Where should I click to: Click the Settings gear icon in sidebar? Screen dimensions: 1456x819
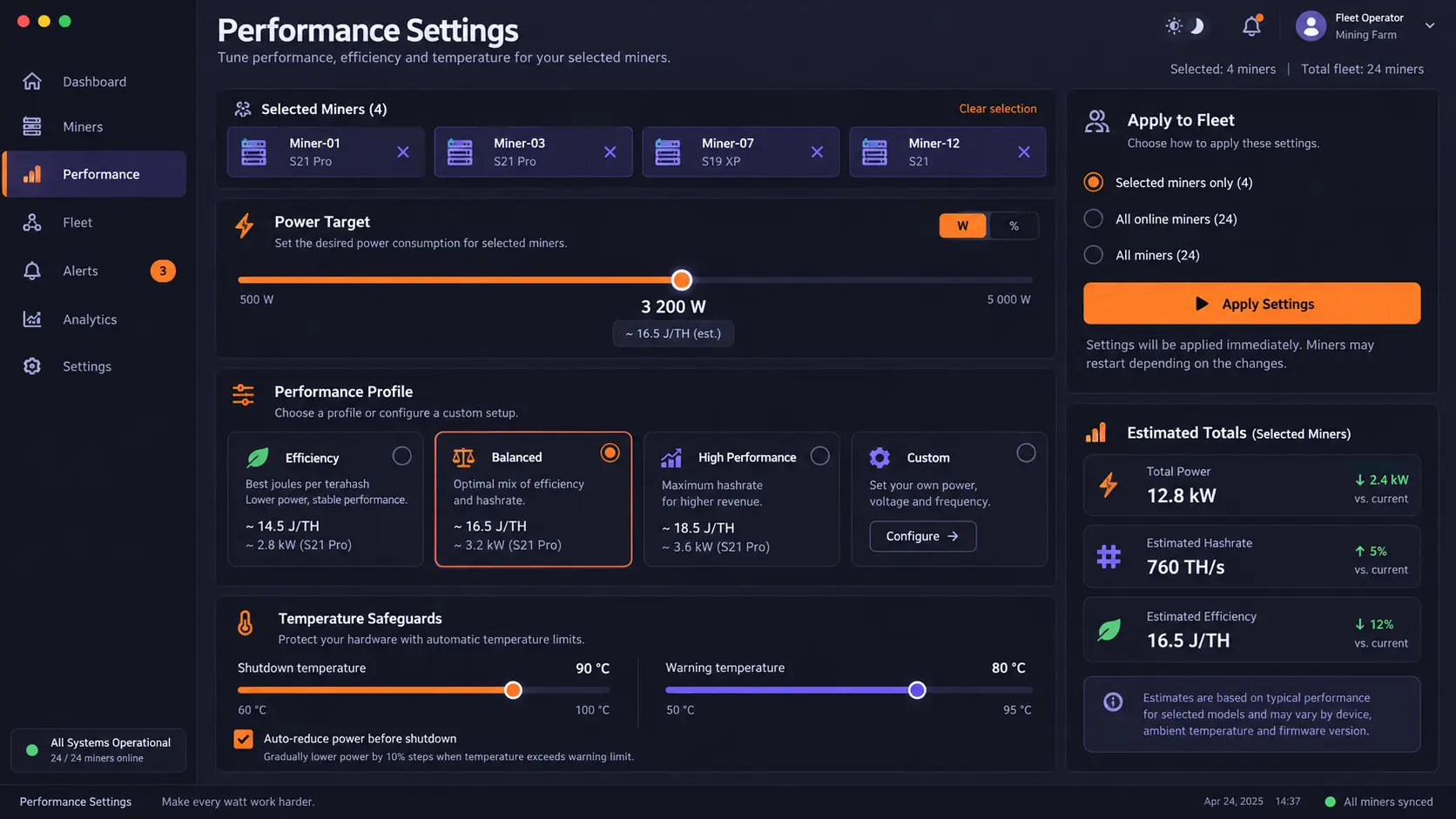pyautogui.click(x=32, y=366)
